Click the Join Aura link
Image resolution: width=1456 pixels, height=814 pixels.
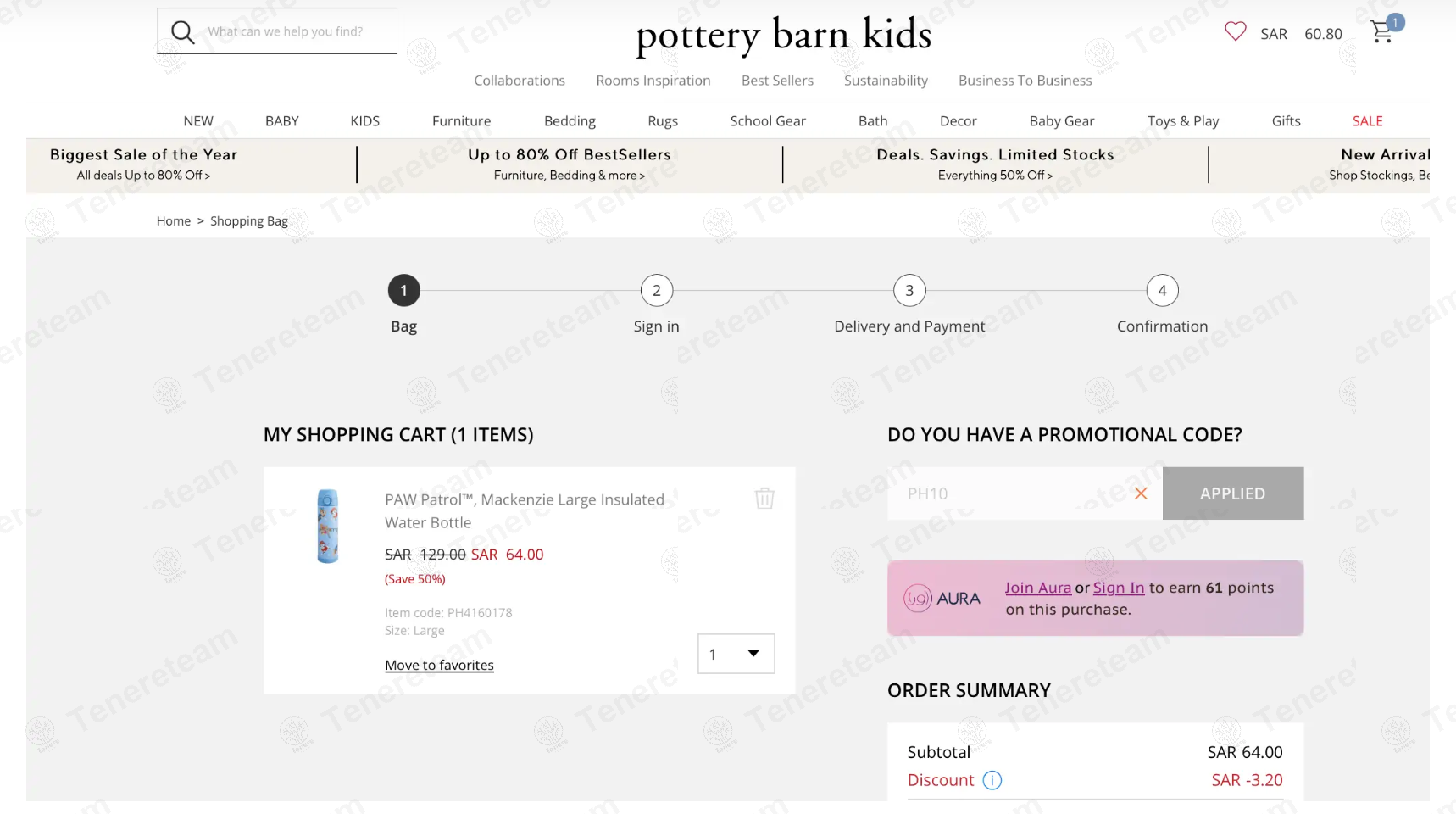(1038, 588)
